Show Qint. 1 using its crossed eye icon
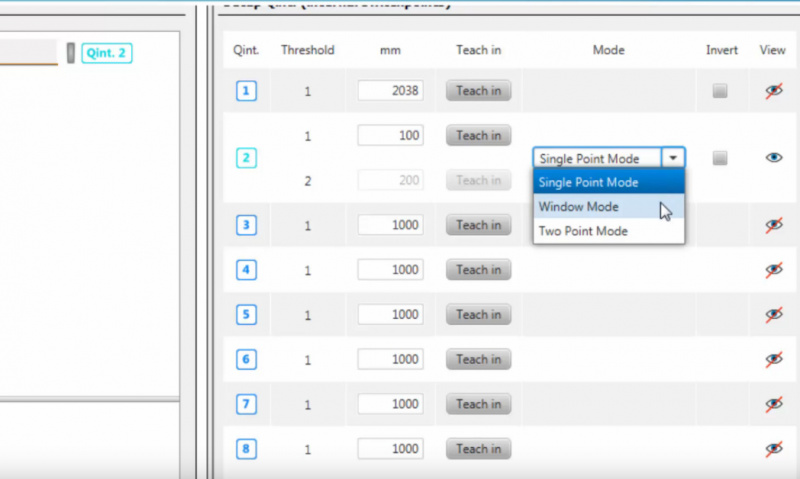 [773, 91]
